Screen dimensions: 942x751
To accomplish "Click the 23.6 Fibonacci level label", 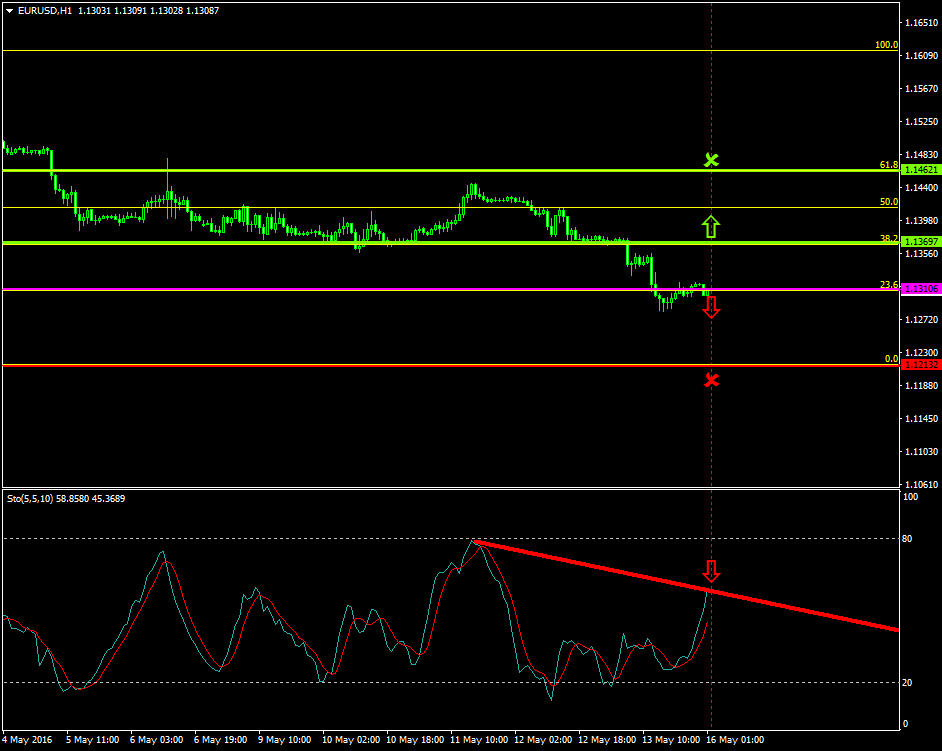I will [x=886, y=285].
